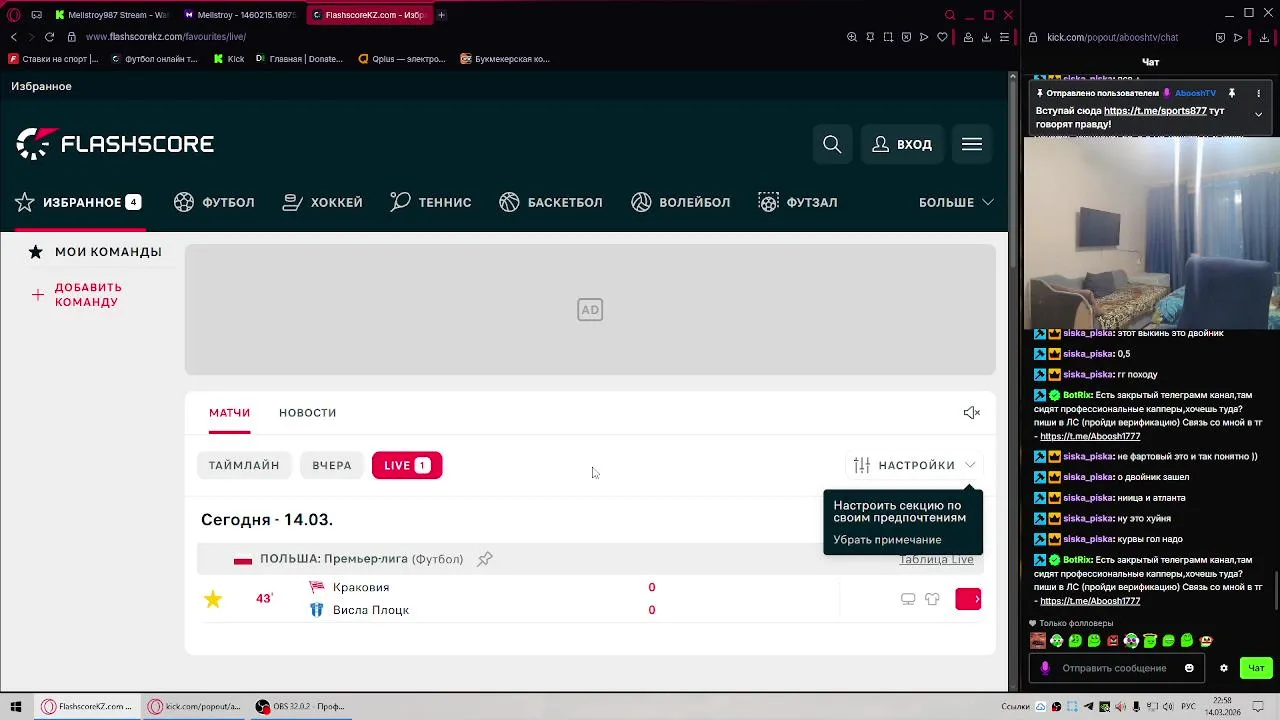Screen dimensions: 1280x720
Task: Go to ФУТБОЛ section
Action: coord(214,202)
